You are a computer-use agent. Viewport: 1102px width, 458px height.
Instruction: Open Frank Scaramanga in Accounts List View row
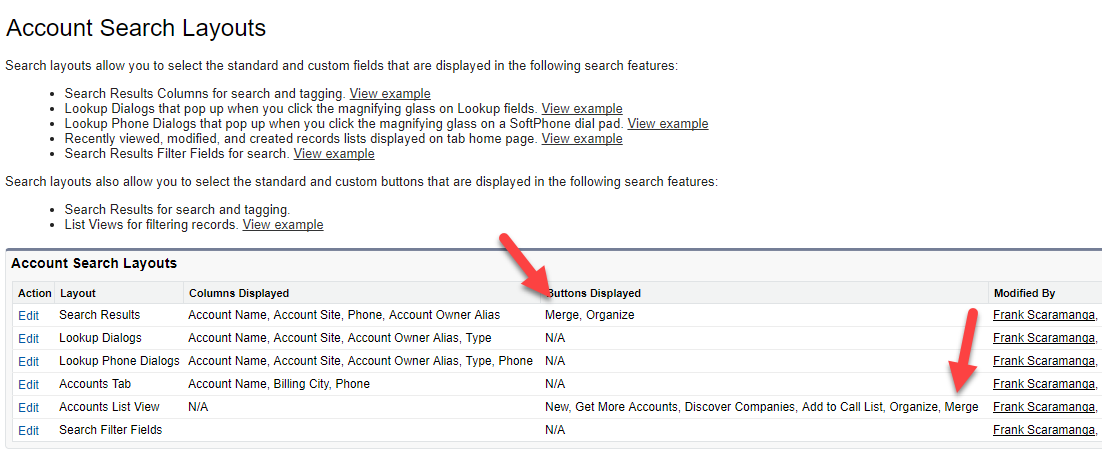pyautogui.click(x=1044, y=407)
